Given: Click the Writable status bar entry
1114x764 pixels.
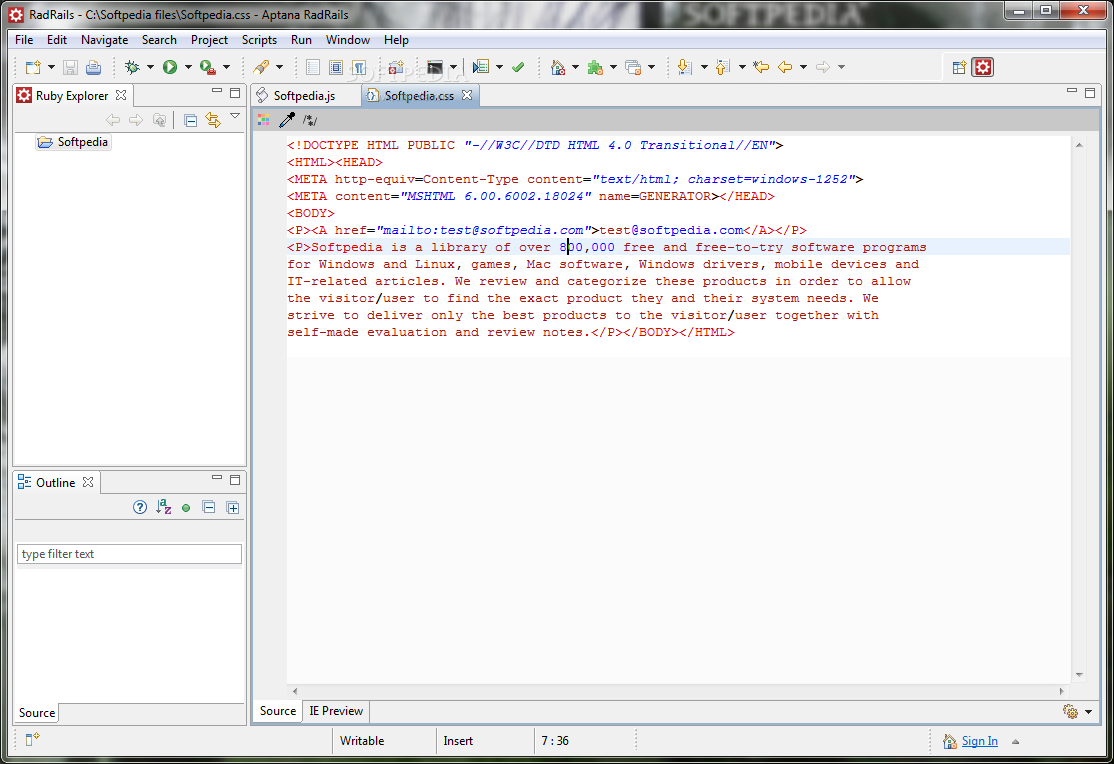Looking at the screenshot, I should (362, 741).
